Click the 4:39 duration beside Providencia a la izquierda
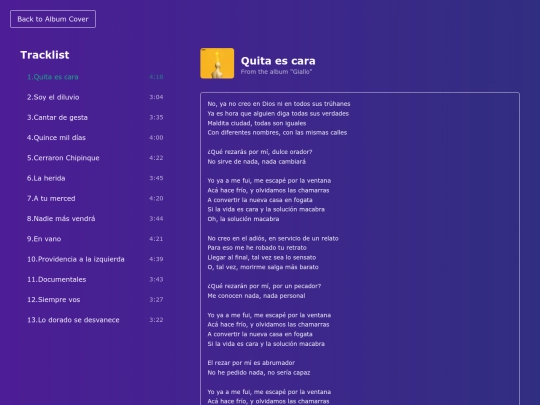The image size is (540, 405). coord(156,259)
